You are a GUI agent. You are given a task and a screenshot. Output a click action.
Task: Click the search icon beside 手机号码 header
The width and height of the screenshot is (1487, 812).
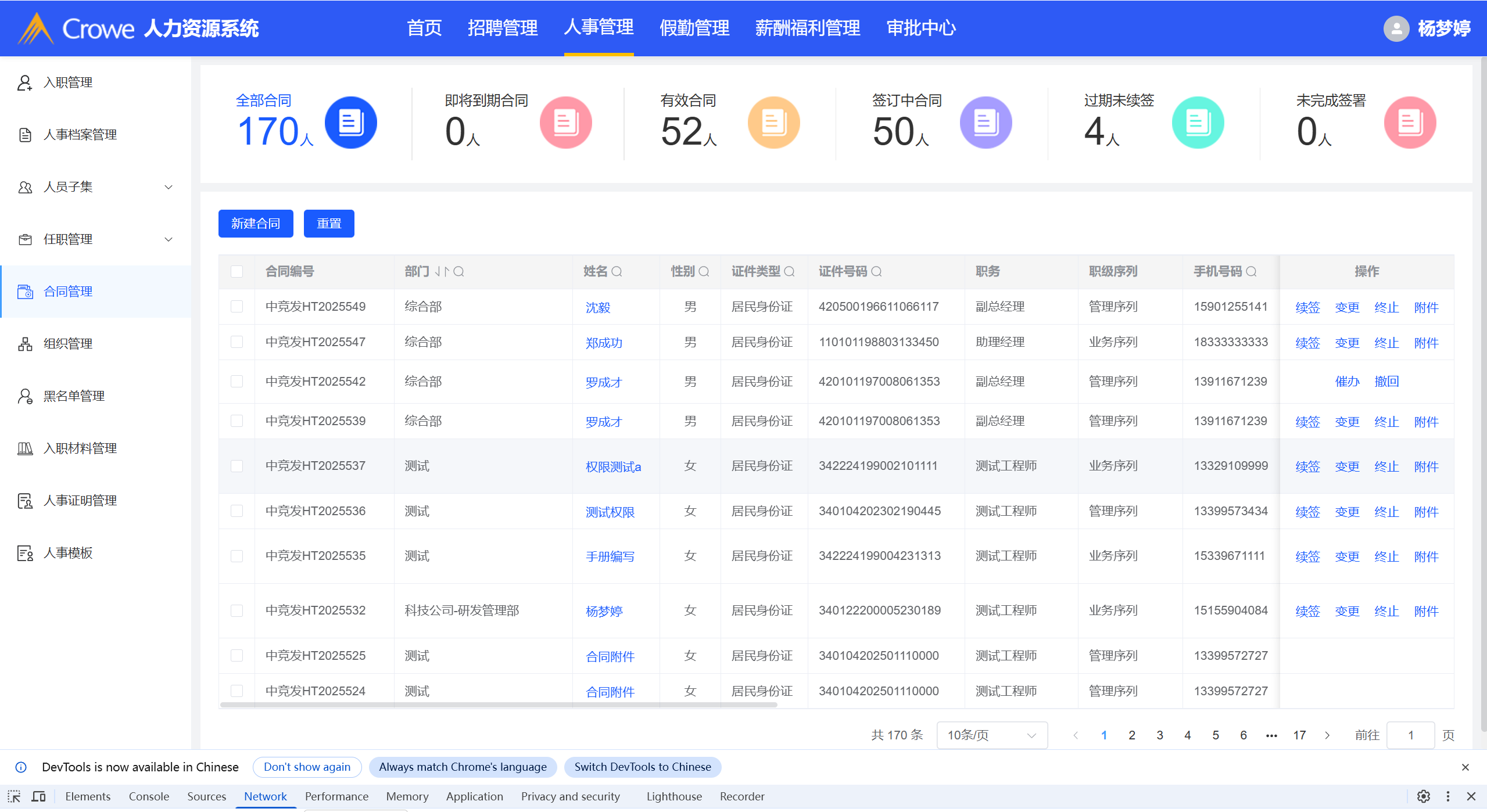pyautogui.click(x=1252, y=271)
